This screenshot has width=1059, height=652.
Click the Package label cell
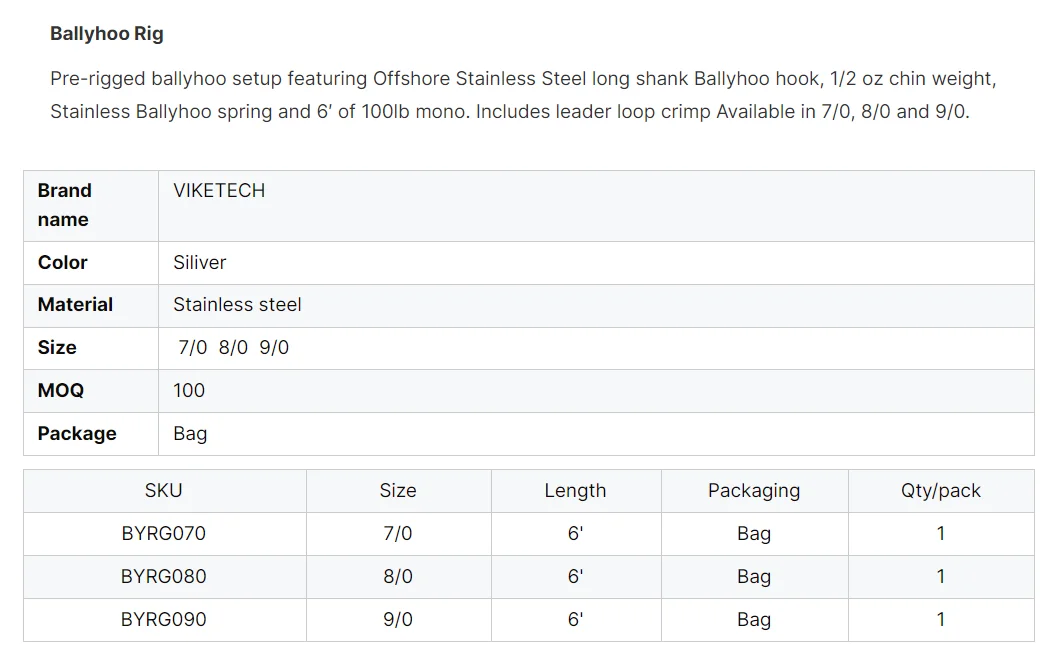point(77,434)
